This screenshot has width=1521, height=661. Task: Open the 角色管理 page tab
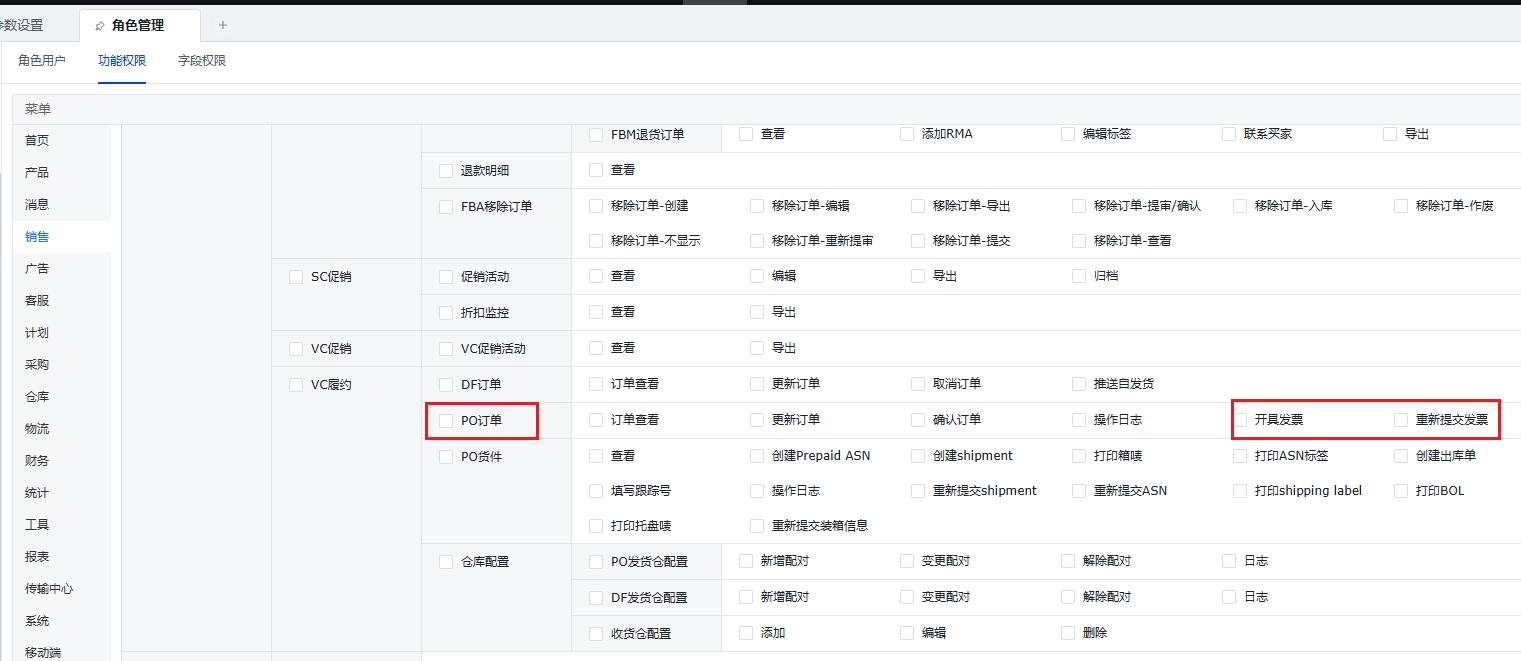pos(138,25)
